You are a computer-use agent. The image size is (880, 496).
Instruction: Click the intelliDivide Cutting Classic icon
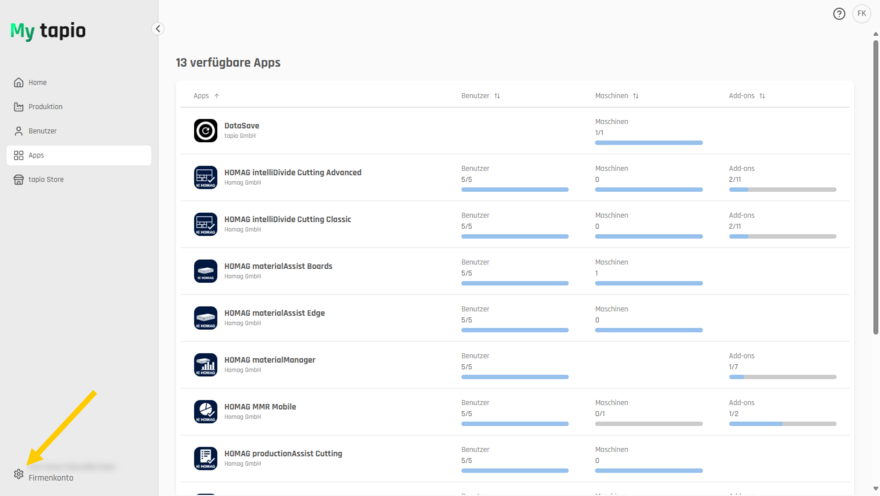[x=205, y=224]
